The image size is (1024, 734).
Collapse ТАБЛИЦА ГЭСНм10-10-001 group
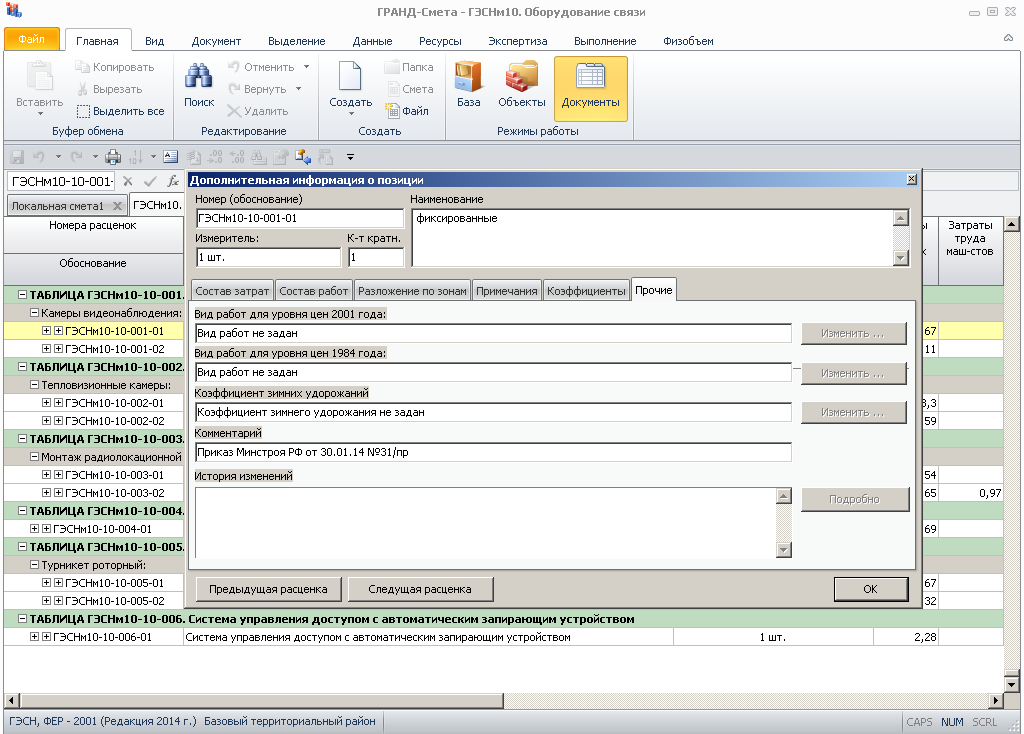pyautogui.click(x=23, y=296)
